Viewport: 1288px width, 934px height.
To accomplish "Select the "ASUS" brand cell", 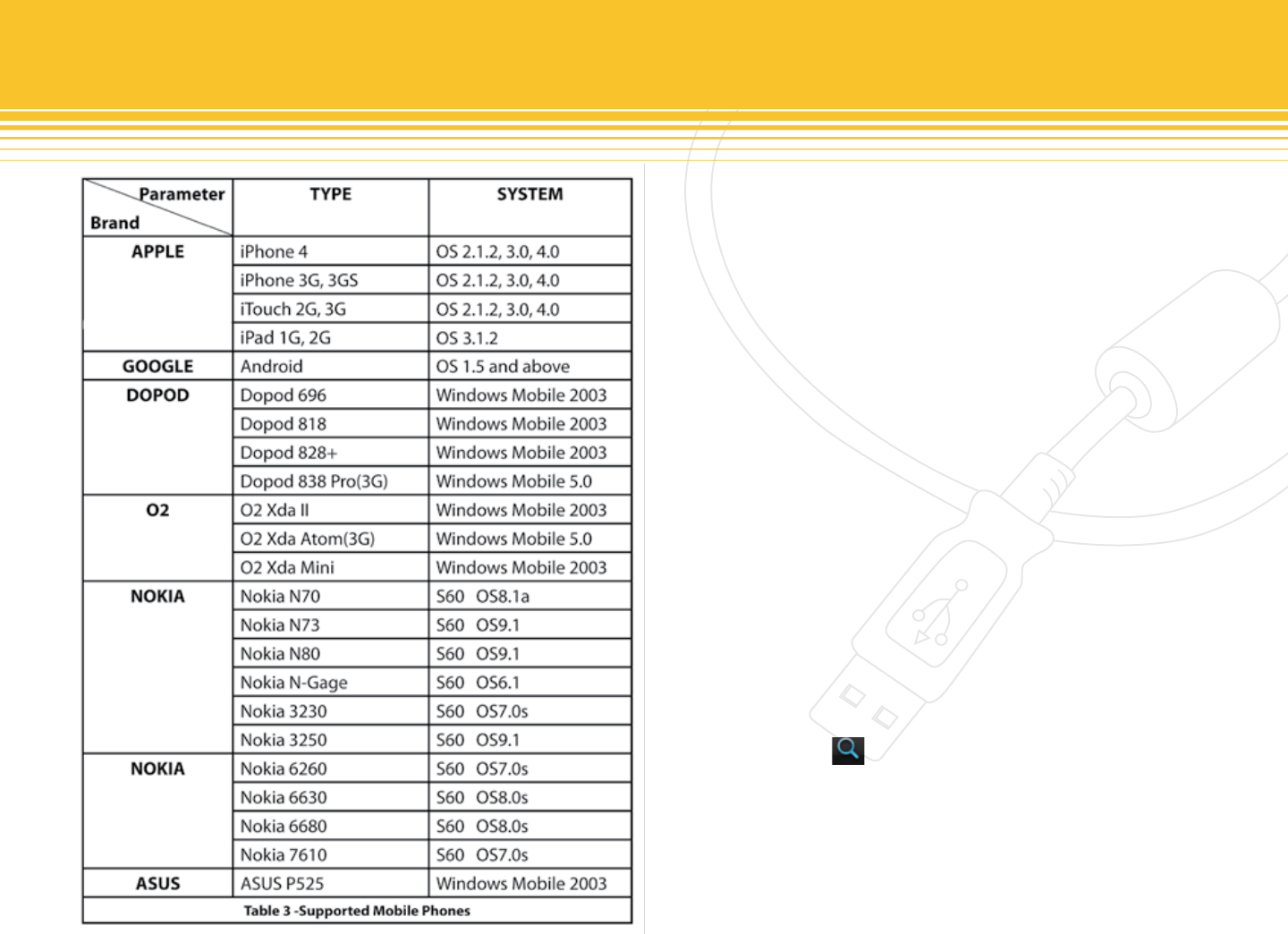I will coord(158,883).
